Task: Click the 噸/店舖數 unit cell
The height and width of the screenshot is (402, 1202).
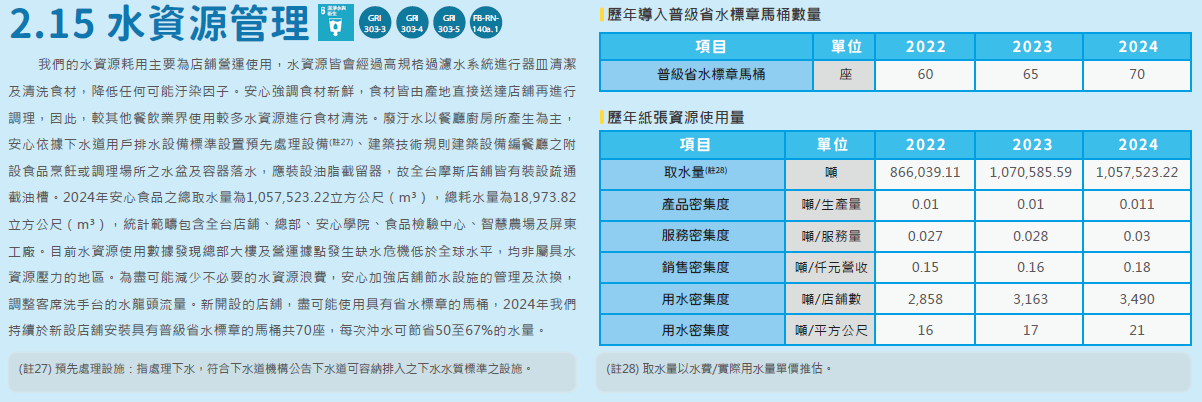Action: tap(831, 298)
